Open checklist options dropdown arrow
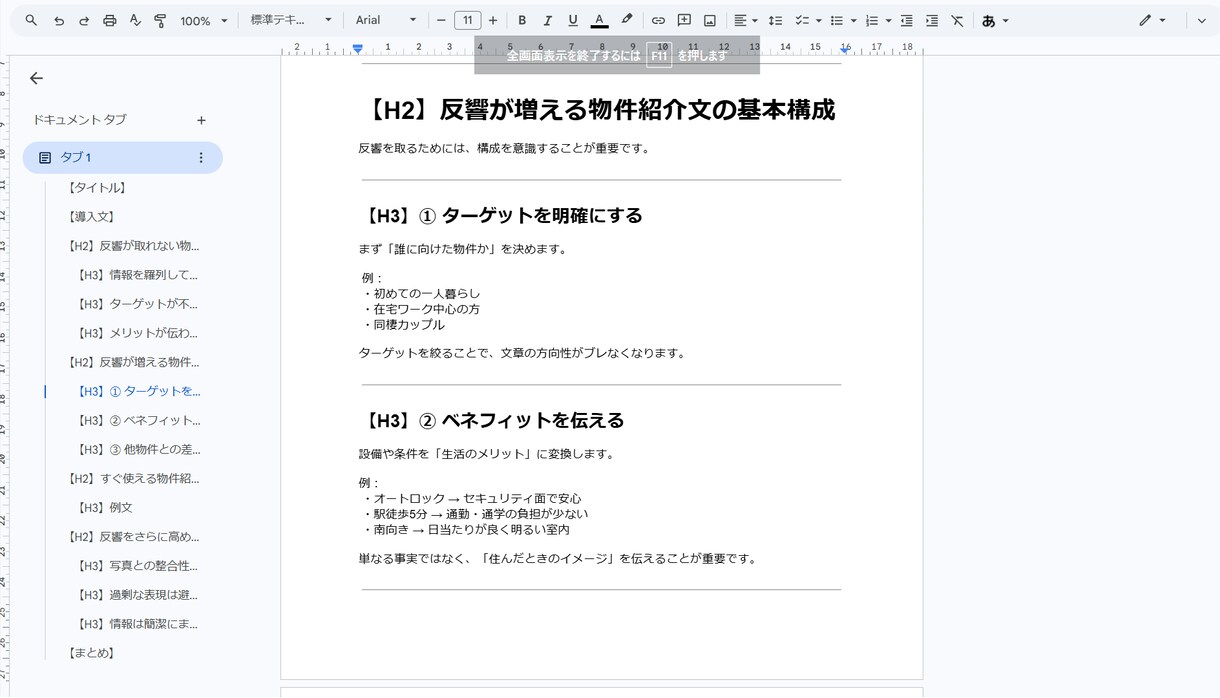 [x=818, y=20]
